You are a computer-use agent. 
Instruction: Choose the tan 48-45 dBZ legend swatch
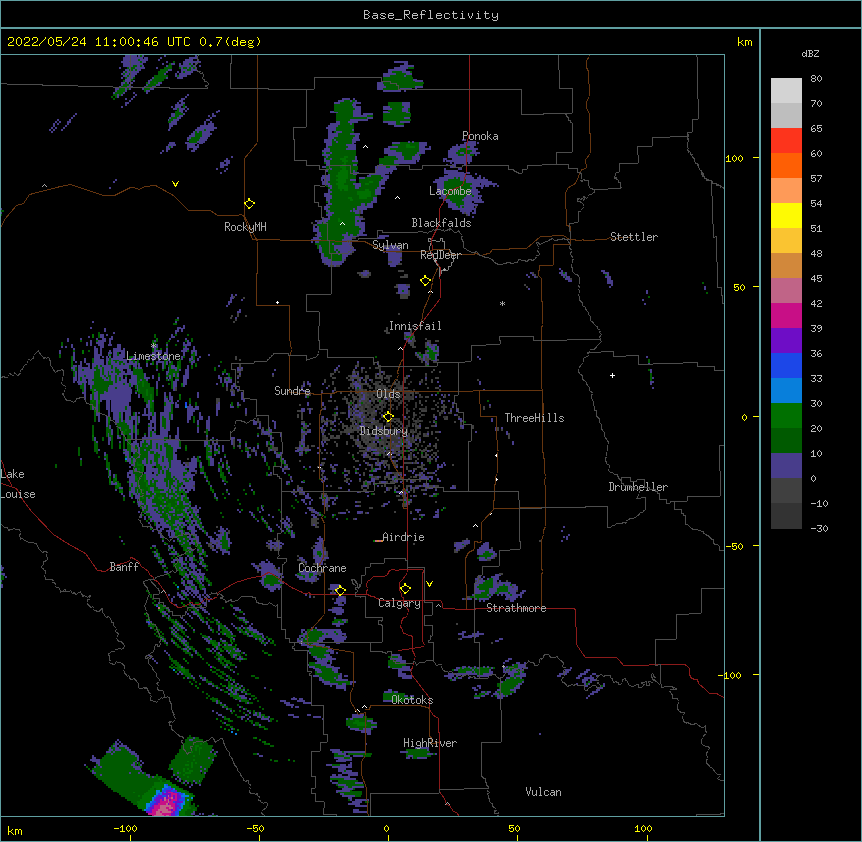tap(786, 265)
